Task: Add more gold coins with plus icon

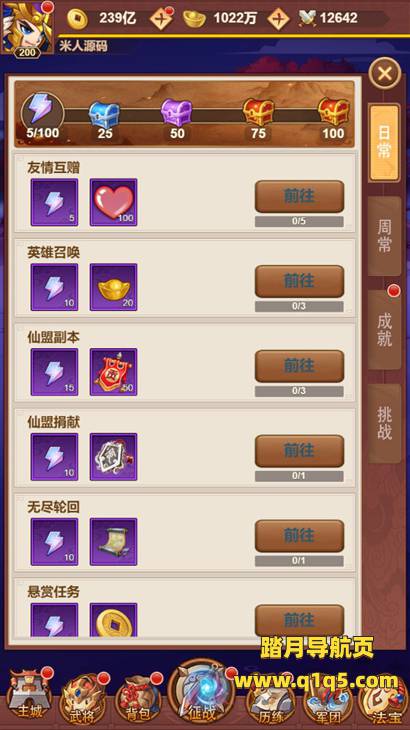Action: coord(161,19)
